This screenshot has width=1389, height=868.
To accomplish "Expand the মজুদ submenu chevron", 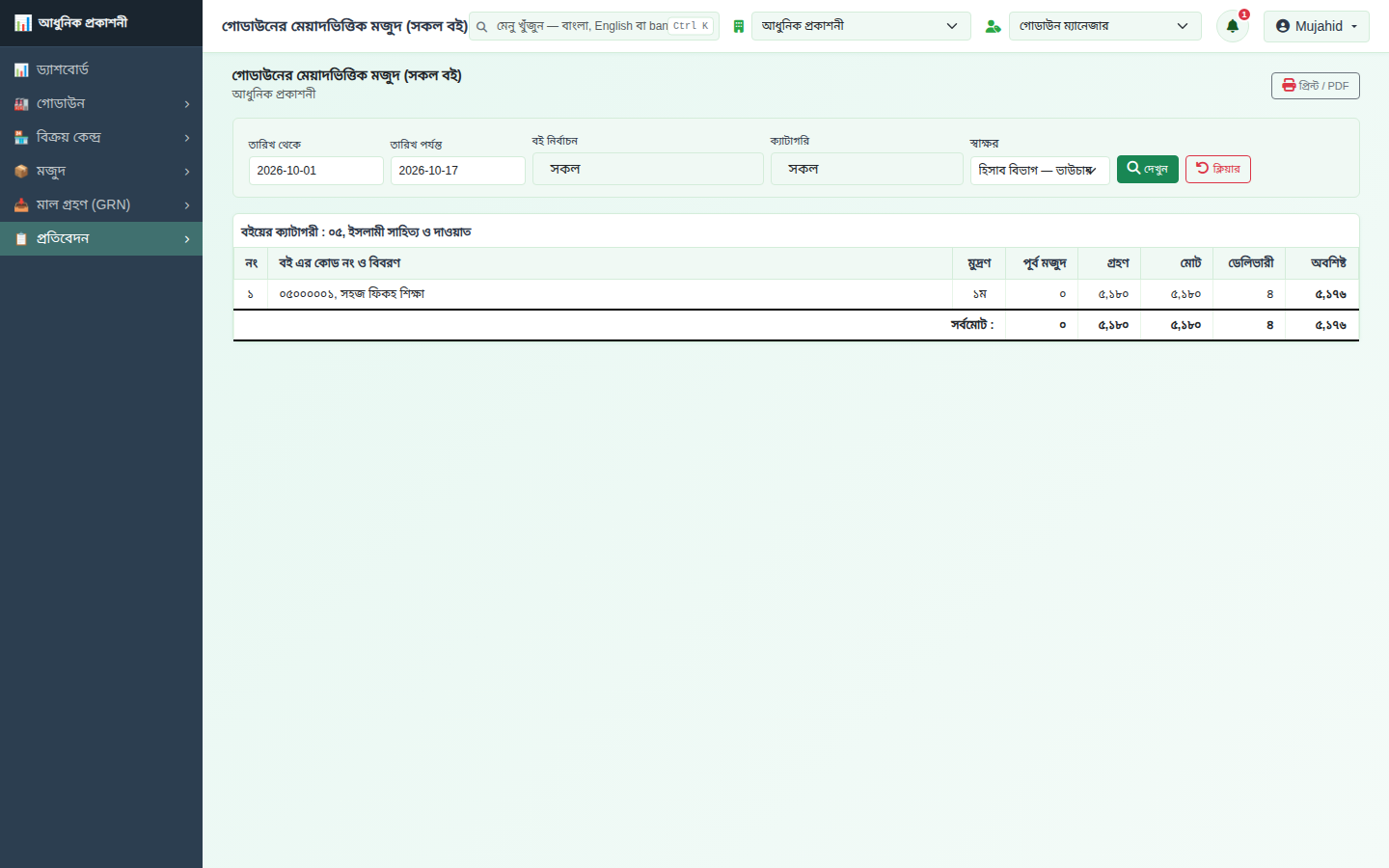I will click(x=187, y=172).
